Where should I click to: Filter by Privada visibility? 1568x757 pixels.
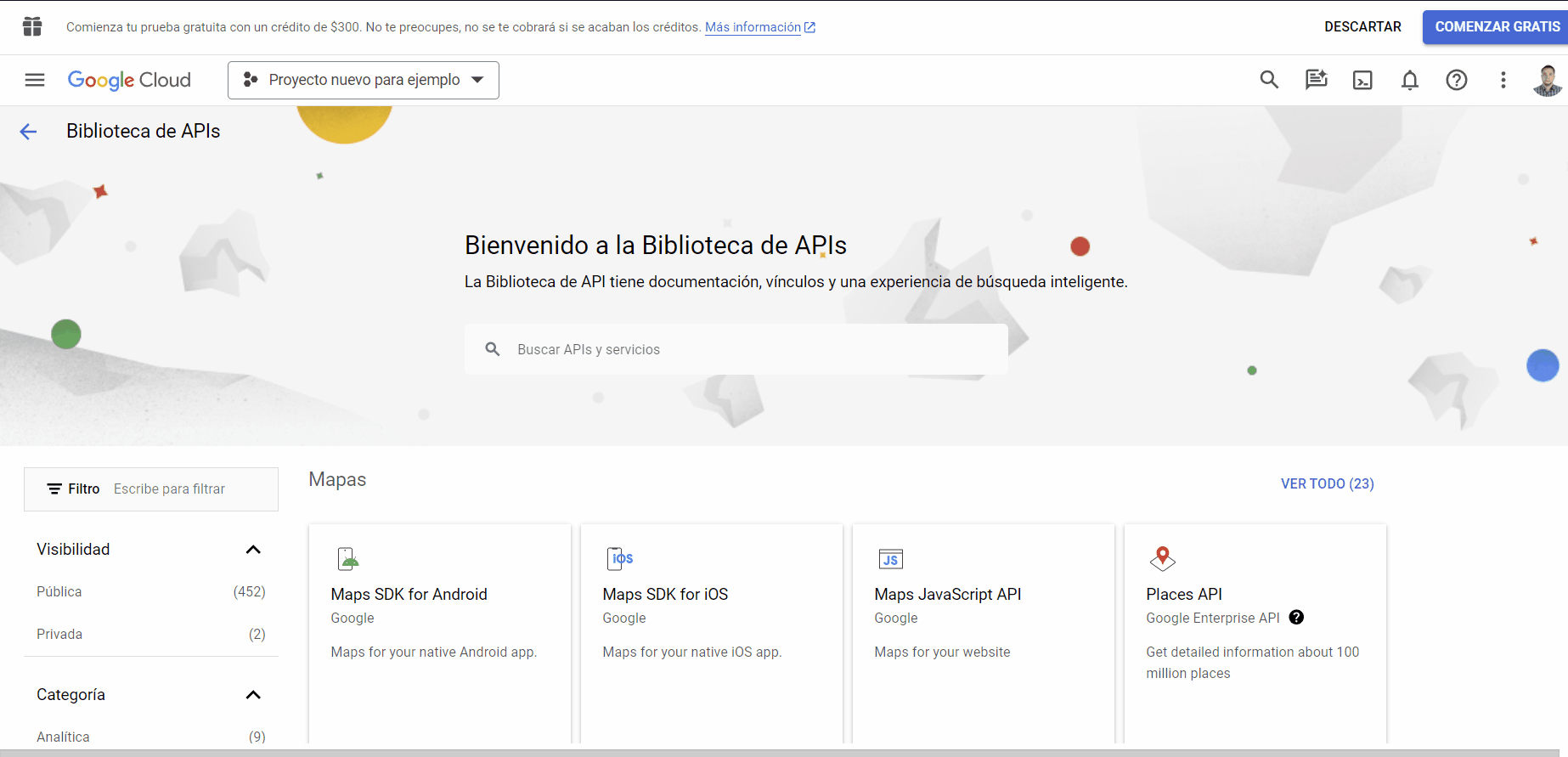point(59,634)
